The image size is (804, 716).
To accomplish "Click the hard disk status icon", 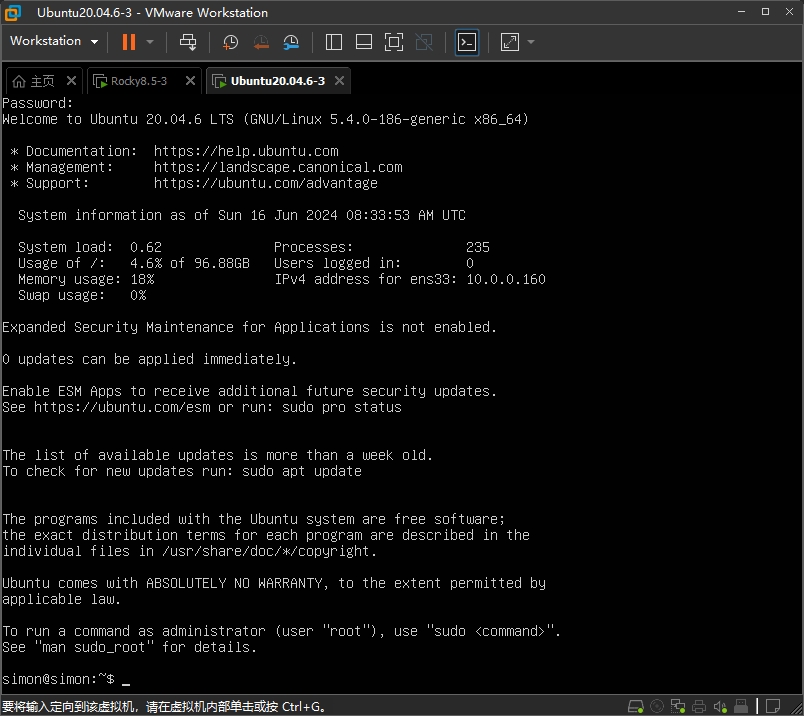I will (636, 706).
